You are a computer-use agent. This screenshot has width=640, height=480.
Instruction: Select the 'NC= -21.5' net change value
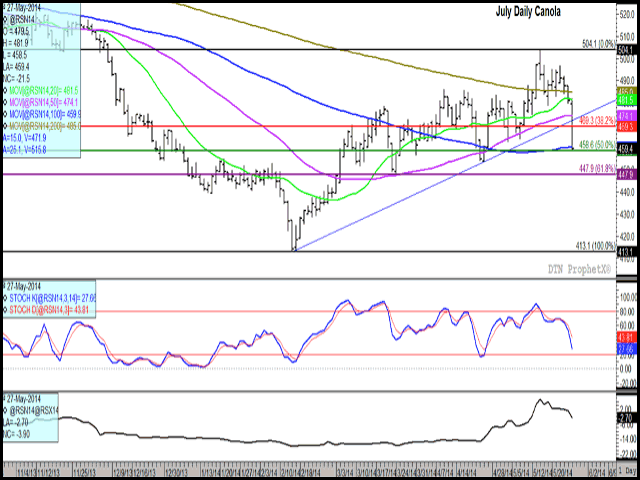(x=18, y=79)
